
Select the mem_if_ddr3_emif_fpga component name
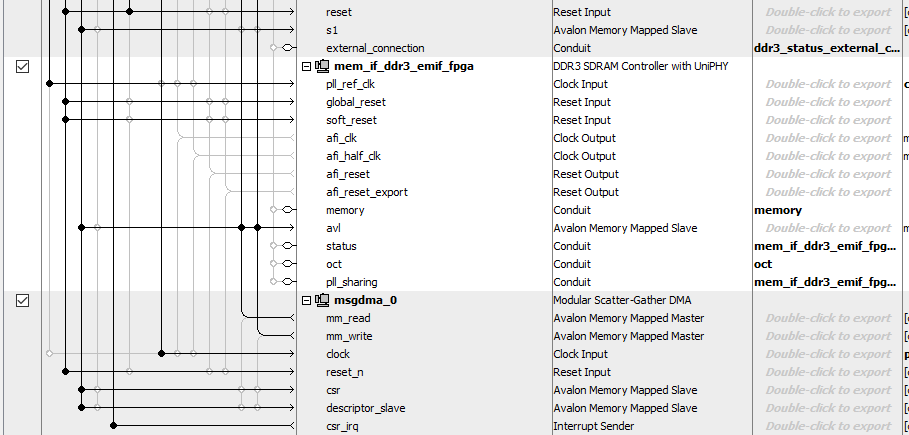pos(403,66)
